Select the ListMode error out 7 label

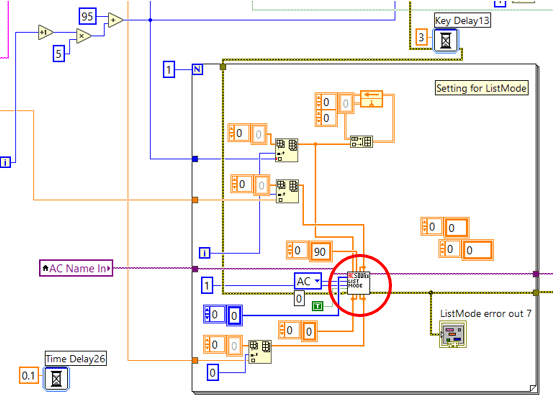coord(485,313)
